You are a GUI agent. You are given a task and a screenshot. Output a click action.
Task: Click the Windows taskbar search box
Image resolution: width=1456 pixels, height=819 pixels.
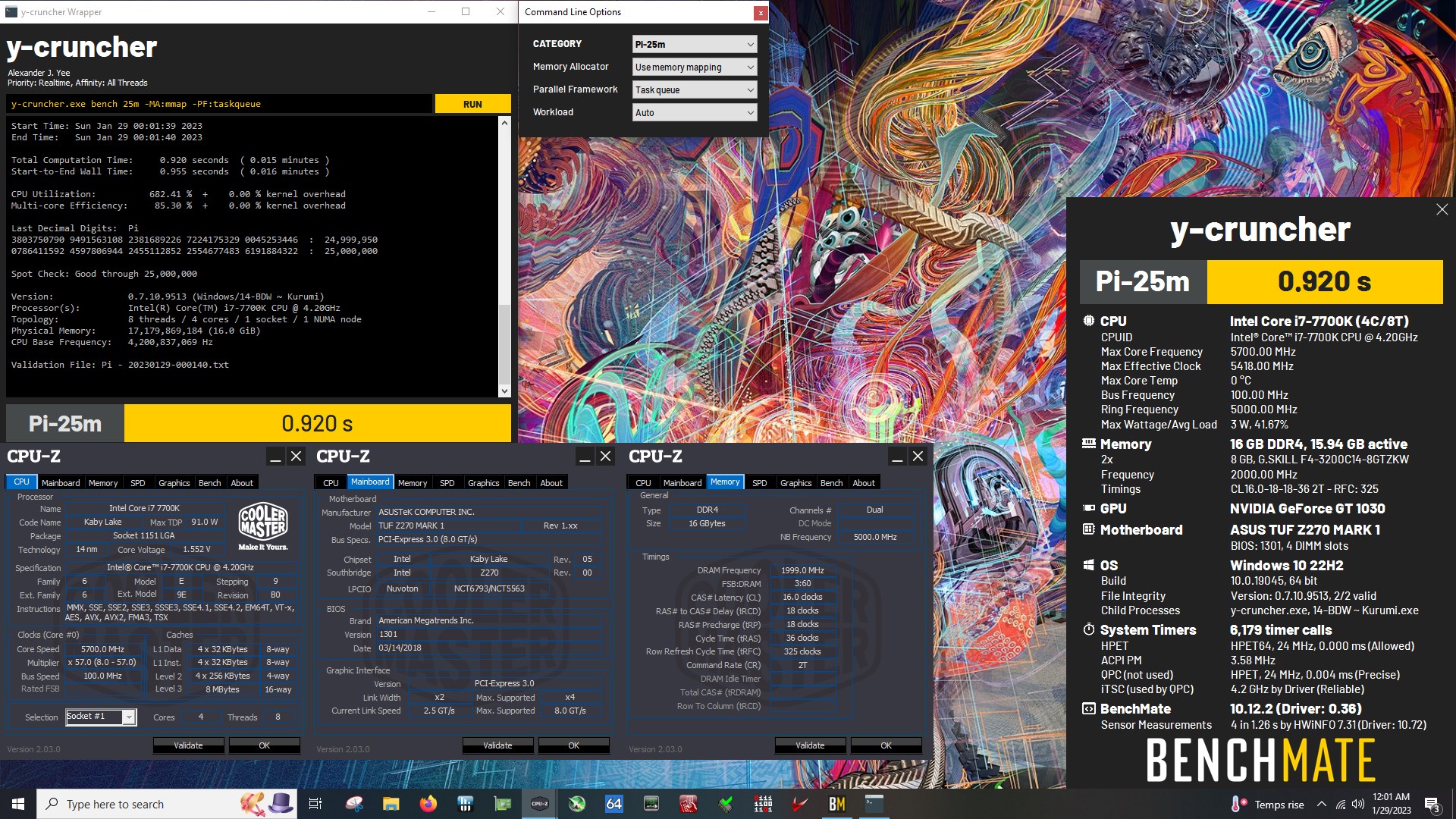tap(167, 804)
